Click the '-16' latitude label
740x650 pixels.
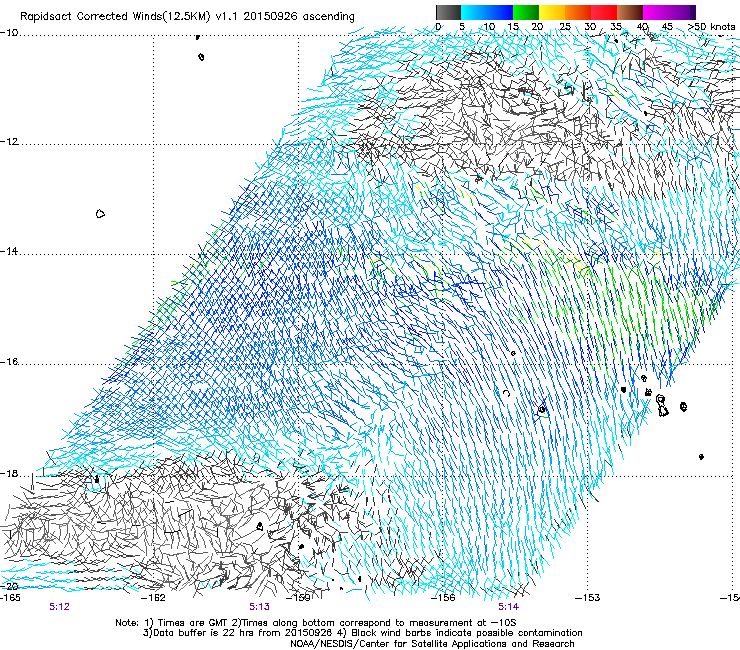pyautogui.click(x=9, y=362)
